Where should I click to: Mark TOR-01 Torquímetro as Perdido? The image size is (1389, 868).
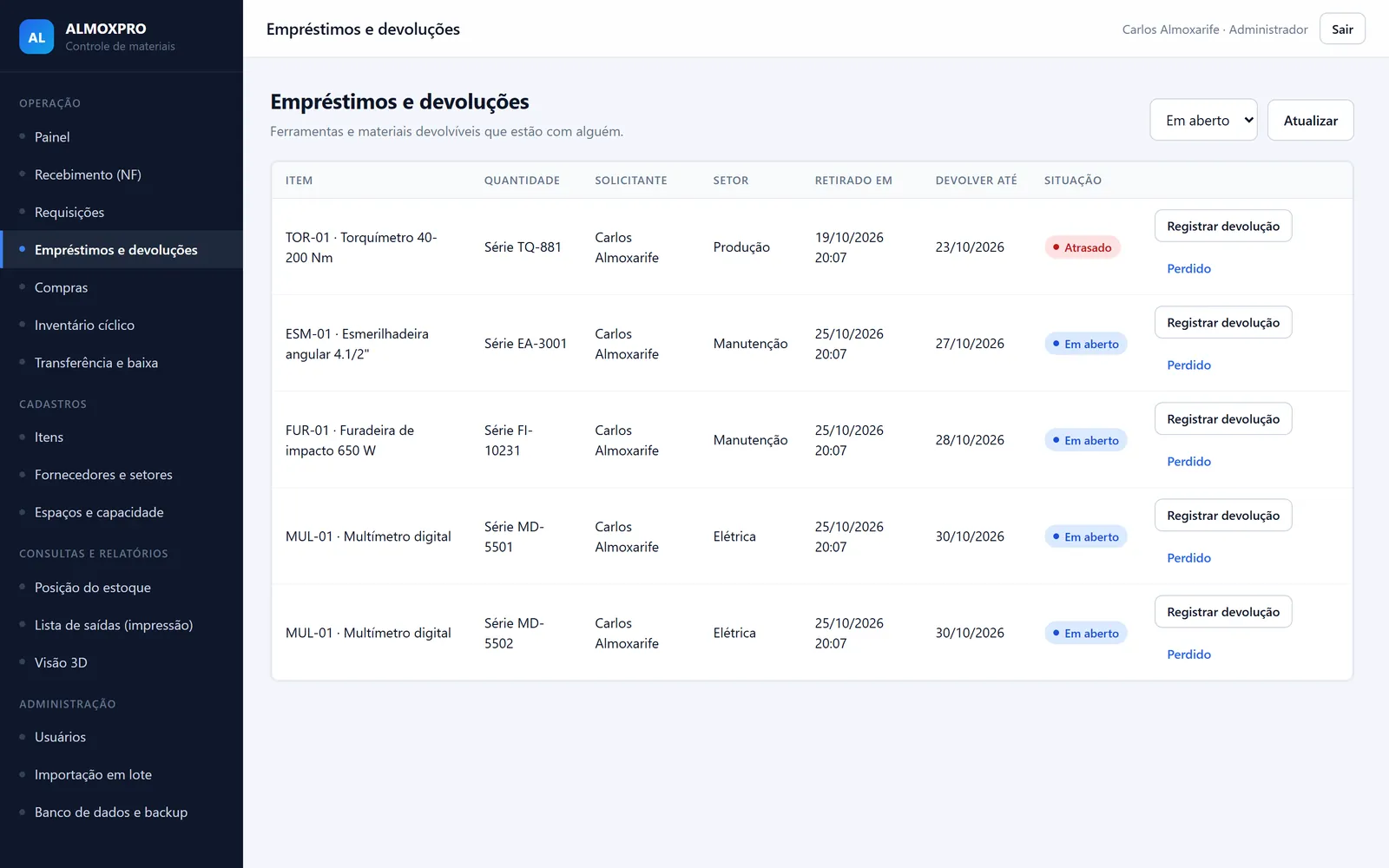[1188, 269]
